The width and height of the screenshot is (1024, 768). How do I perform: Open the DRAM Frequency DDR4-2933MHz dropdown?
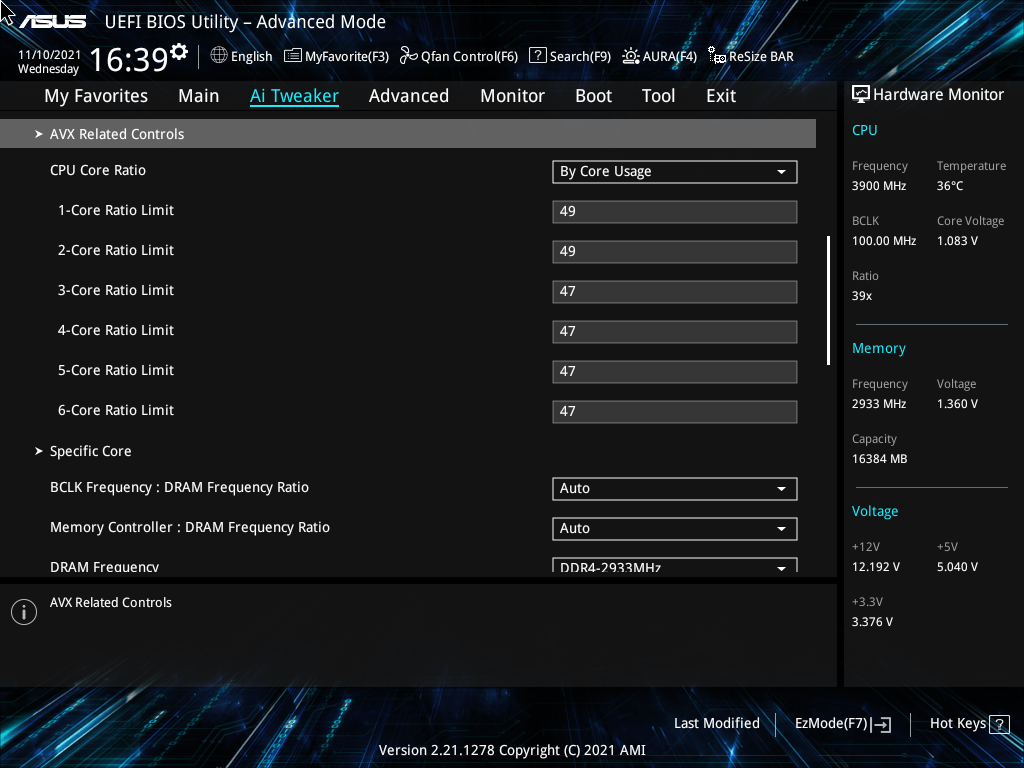[675, 565]
